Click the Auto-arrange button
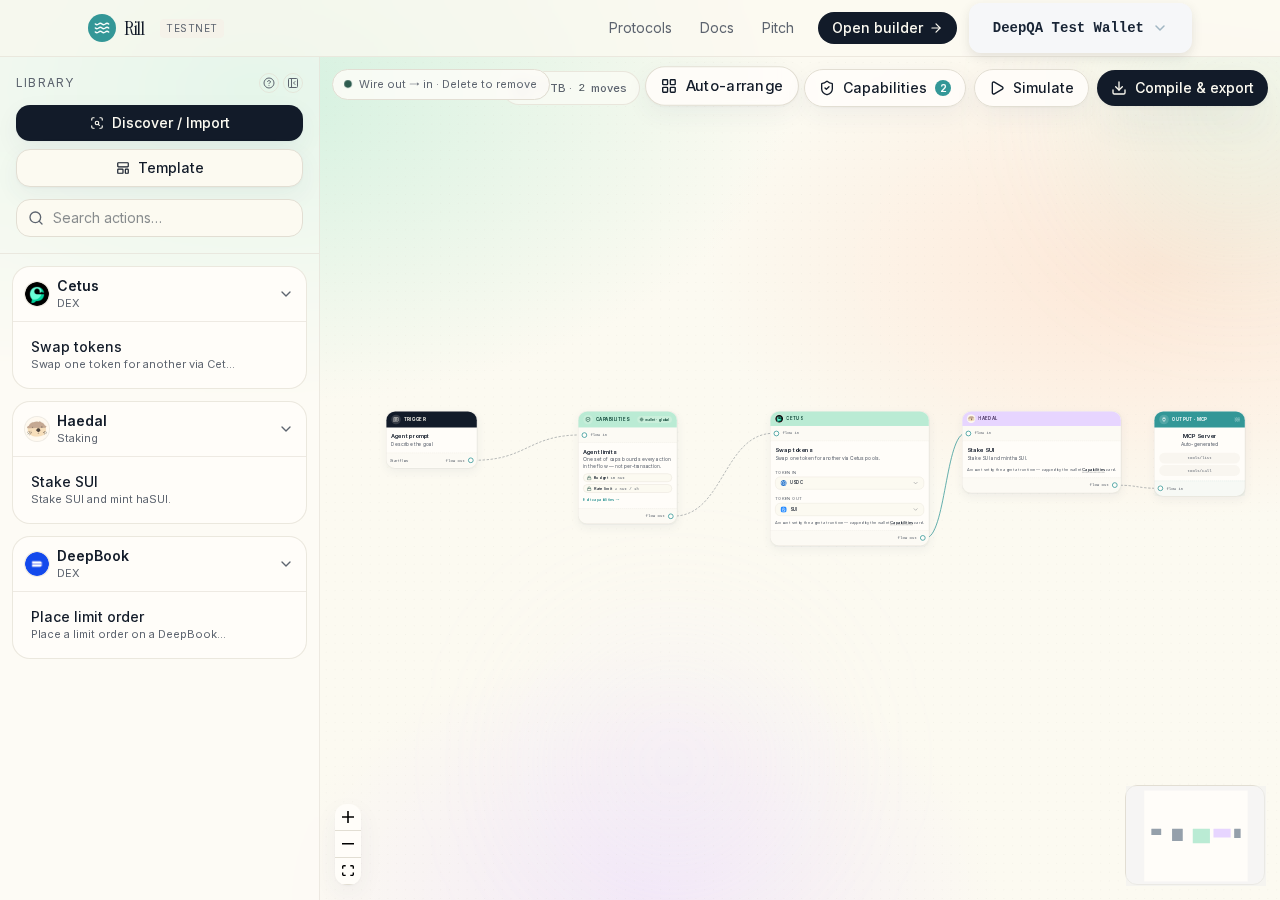Viewport: 1280px width, 900px height. pos(722,86)
